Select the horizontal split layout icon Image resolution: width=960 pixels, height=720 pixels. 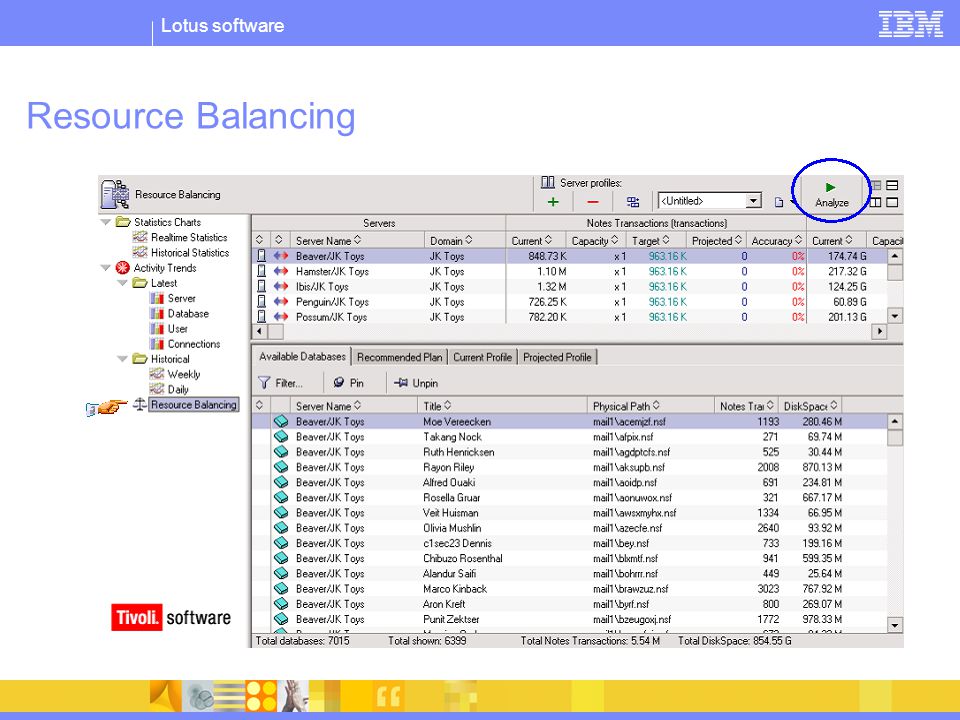point(892,185)
